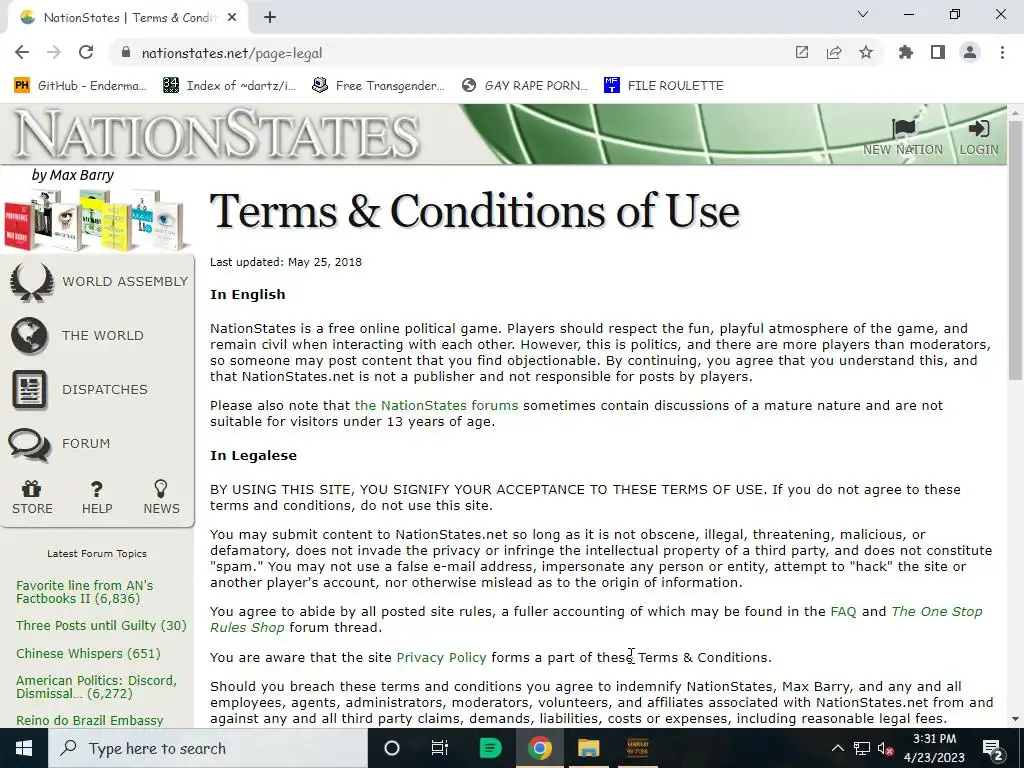Image resolution: width=1024 pixels, height=768 pixels.
Task: Open the notifications center icon
Action: (992, 748)
